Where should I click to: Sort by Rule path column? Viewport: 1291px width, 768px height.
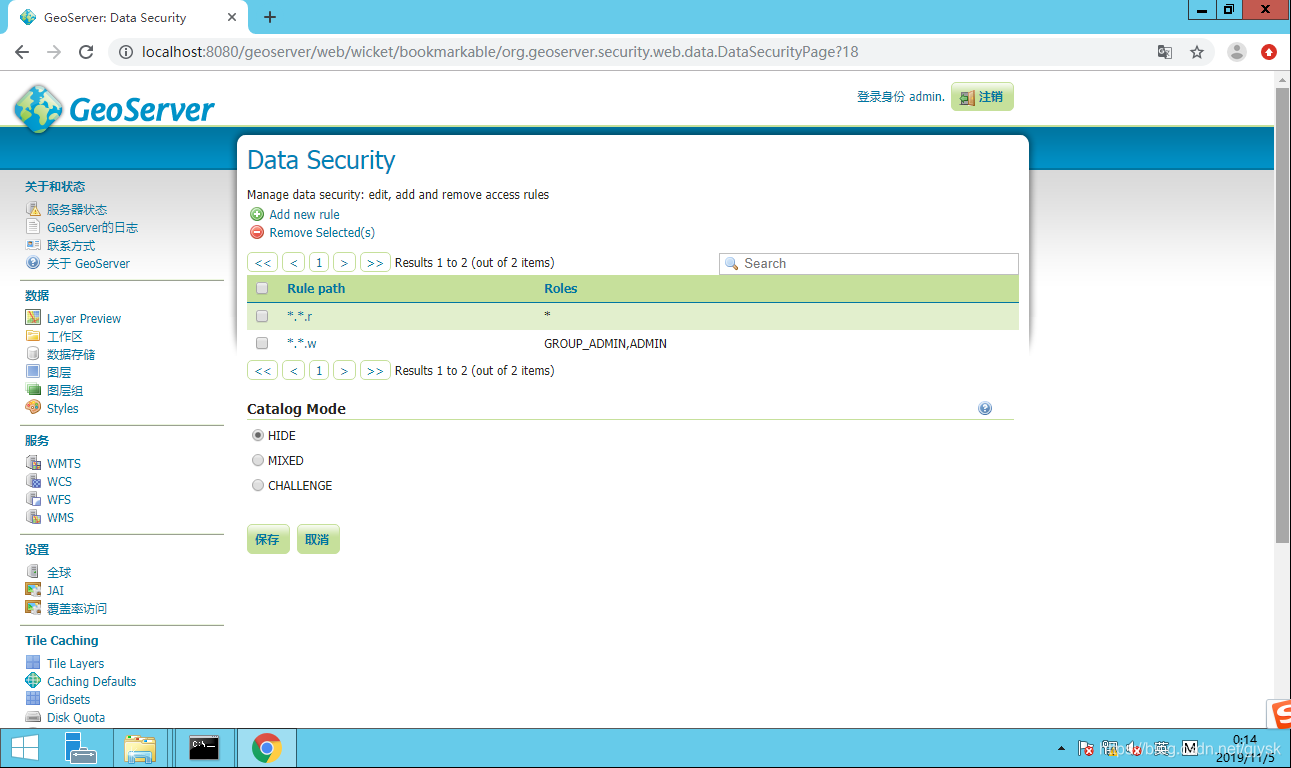point(316,289)
